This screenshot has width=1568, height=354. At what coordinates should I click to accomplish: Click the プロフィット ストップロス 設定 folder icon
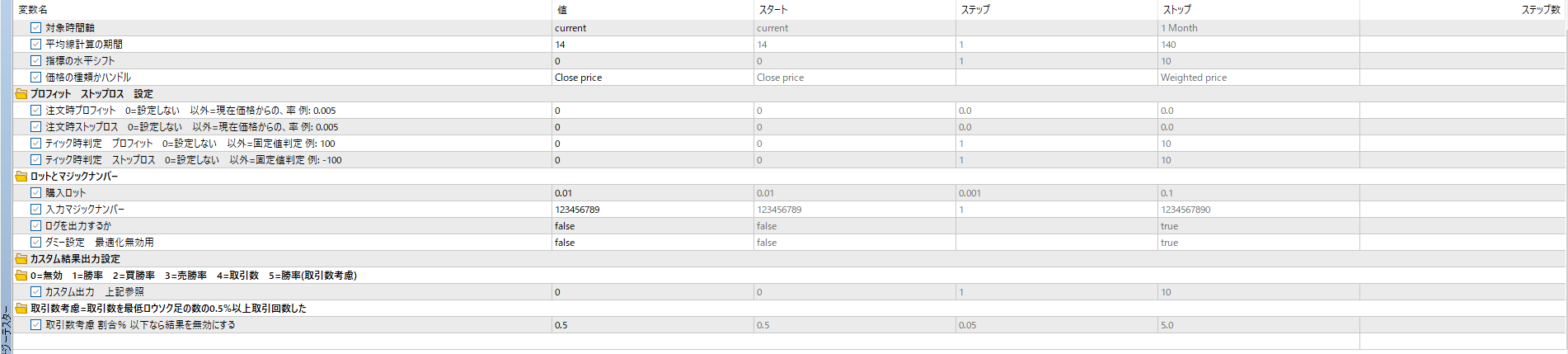point(21,94)
